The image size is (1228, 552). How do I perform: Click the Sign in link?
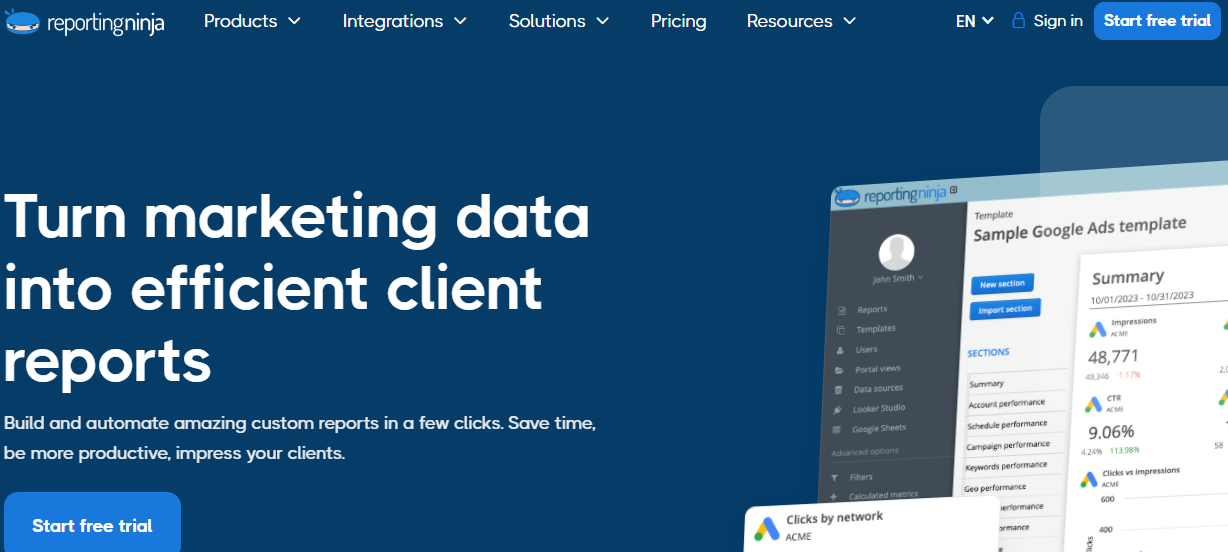[1058, 21]
